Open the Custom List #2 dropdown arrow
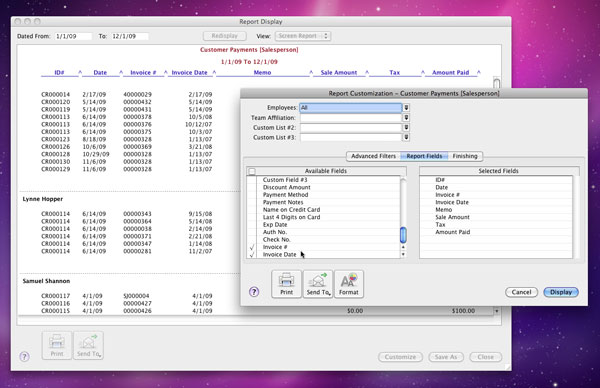600x388 pixels. (406, 127)
